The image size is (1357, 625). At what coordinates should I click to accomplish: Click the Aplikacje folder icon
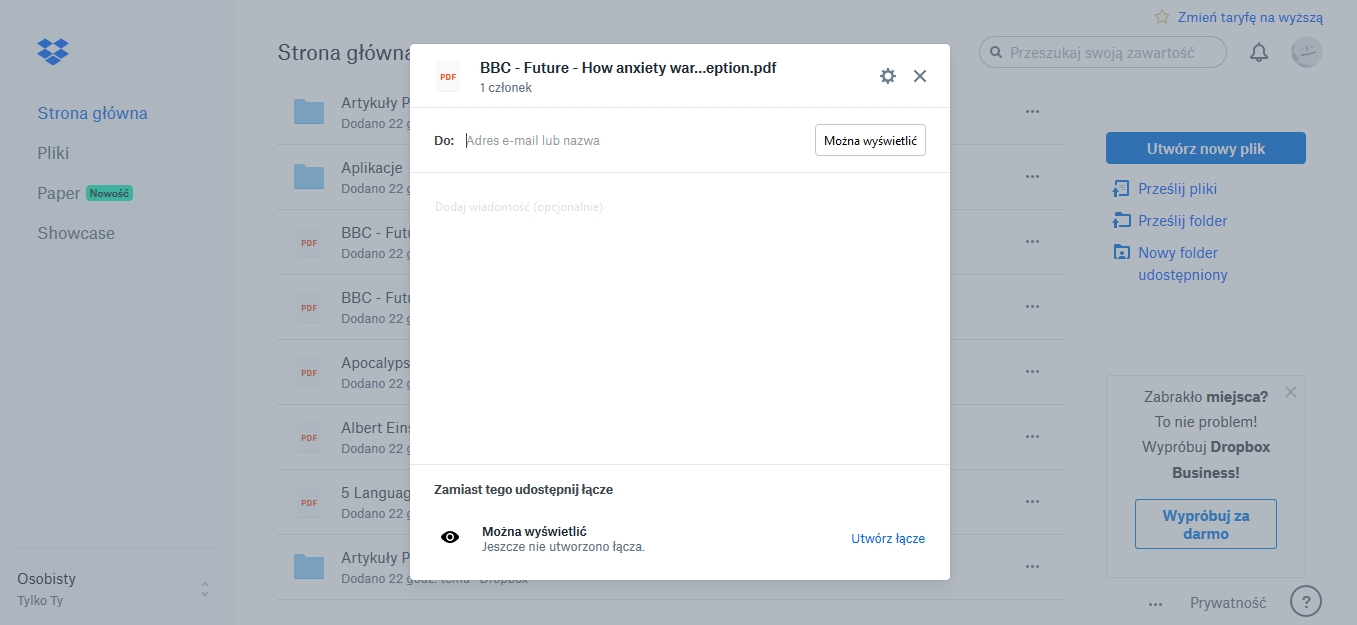309,176
